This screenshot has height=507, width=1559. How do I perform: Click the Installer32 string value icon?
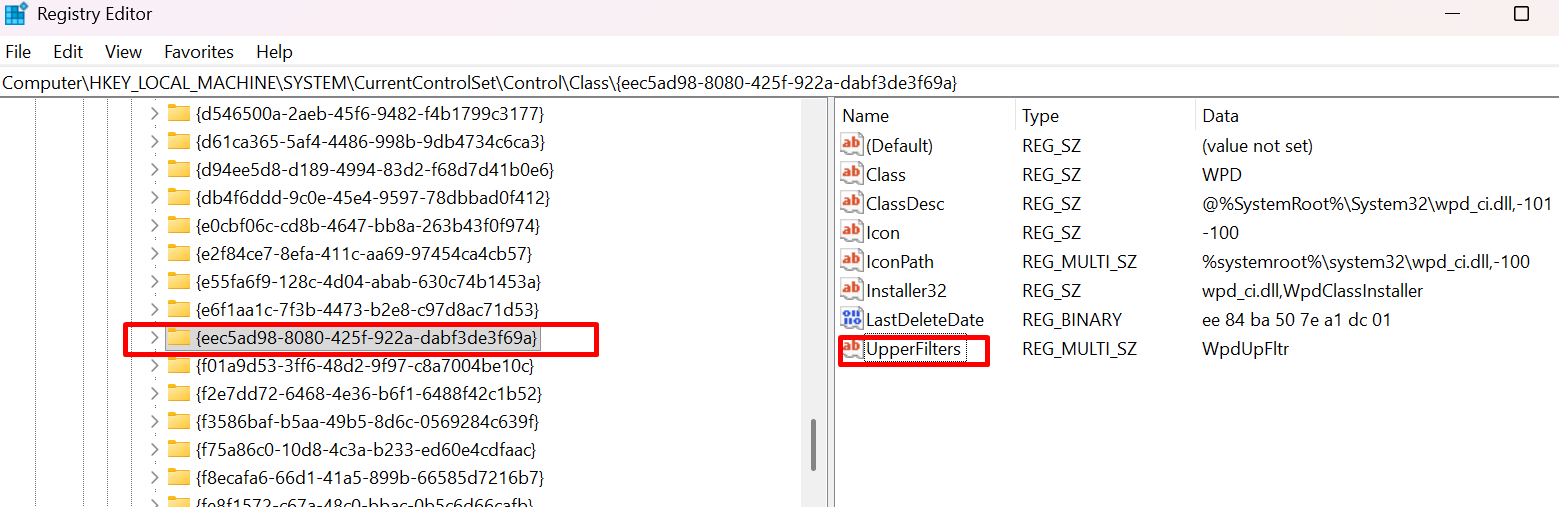click(x=851, y=290)
